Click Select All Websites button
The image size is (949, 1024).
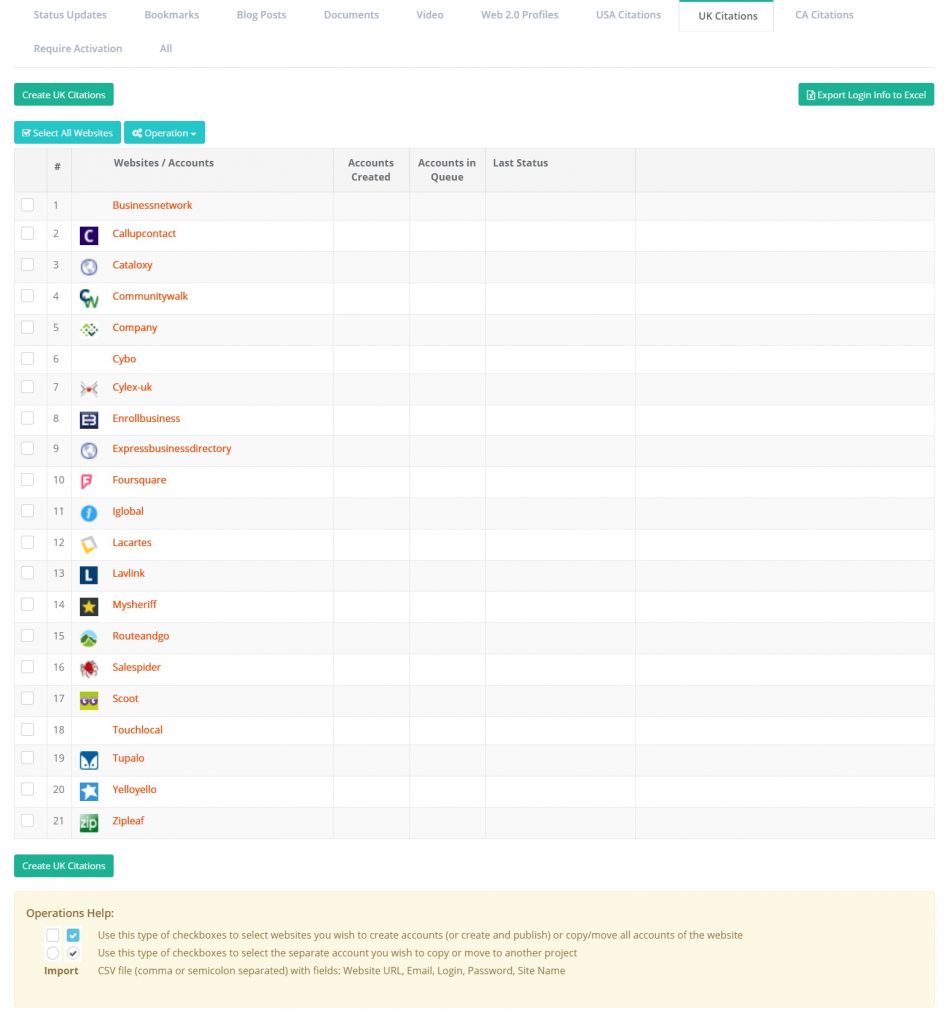pyautogui.click(x=67, y=133)
